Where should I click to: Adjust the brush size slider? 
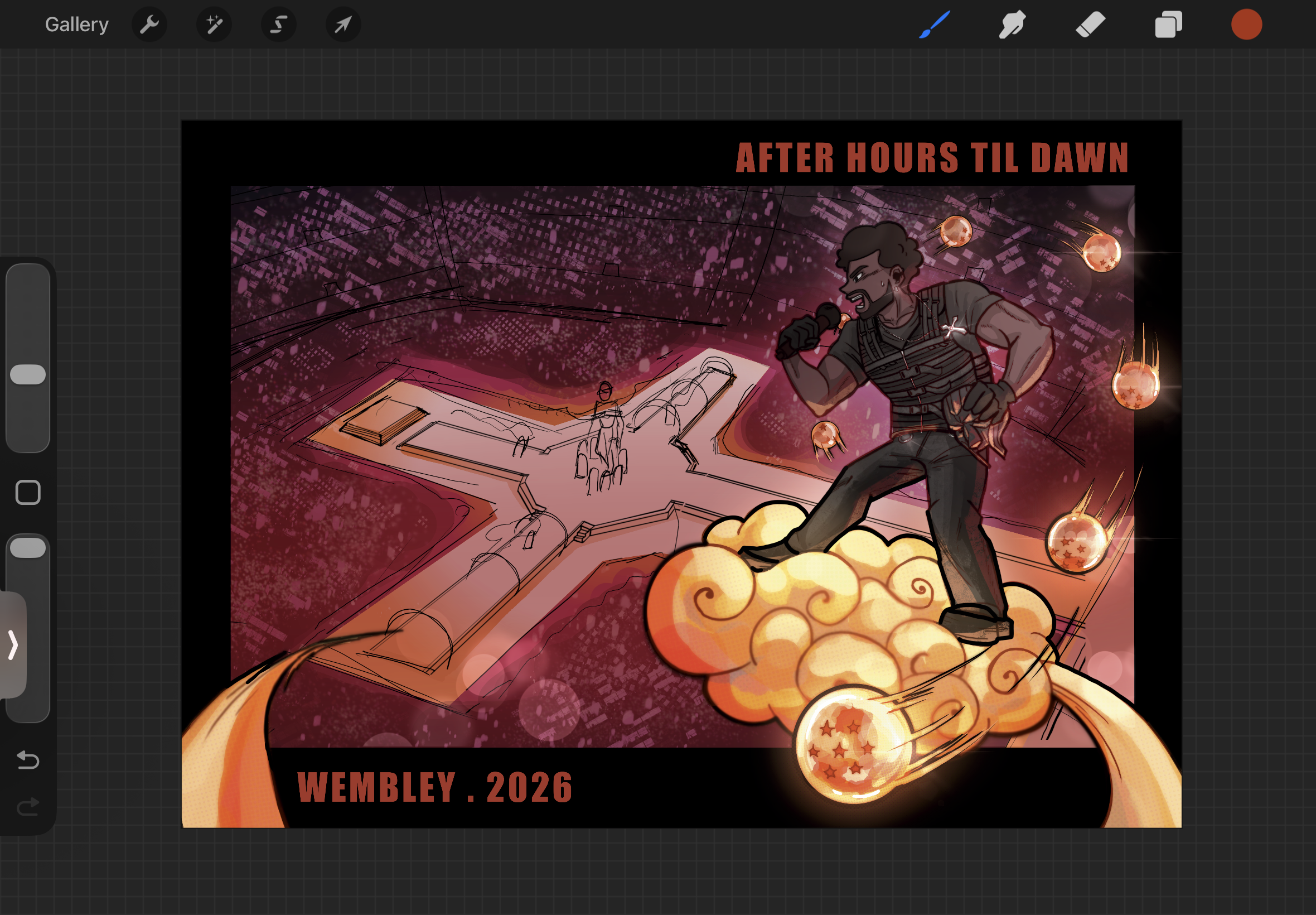27,358
